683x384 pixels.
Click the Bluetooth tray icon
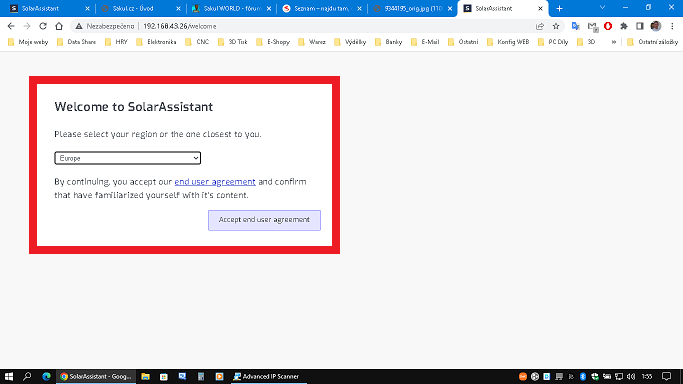click(x=583, y=376)
